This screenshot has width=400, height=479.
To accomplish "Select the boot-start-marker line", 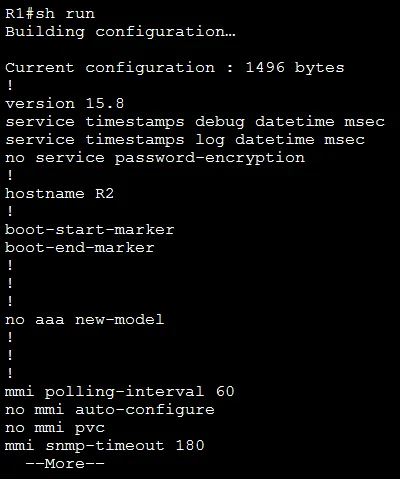I will tap(90, 230).
